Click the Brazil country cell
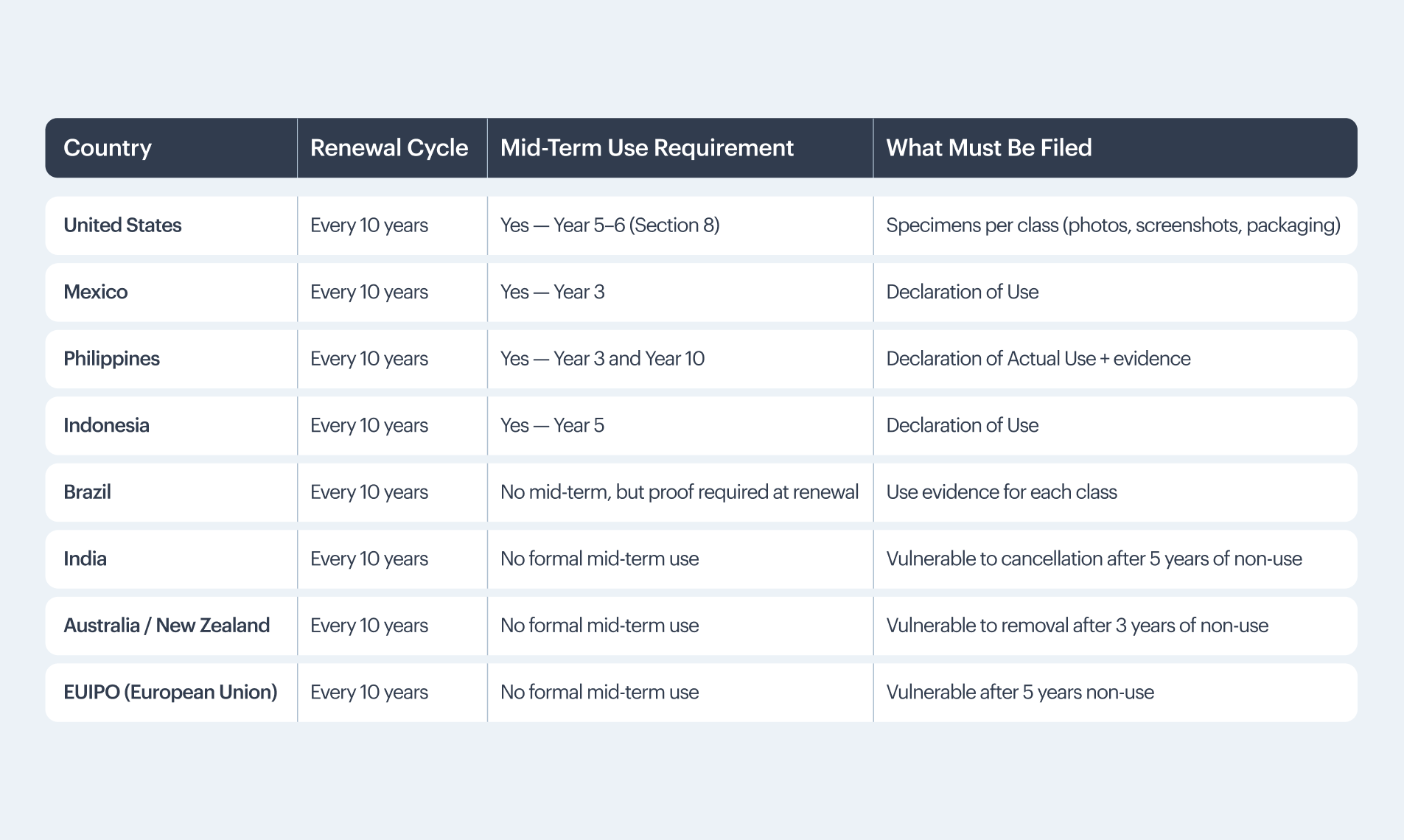The width and height of the screenshot is (1404, 840). click(x=87, y=492)
